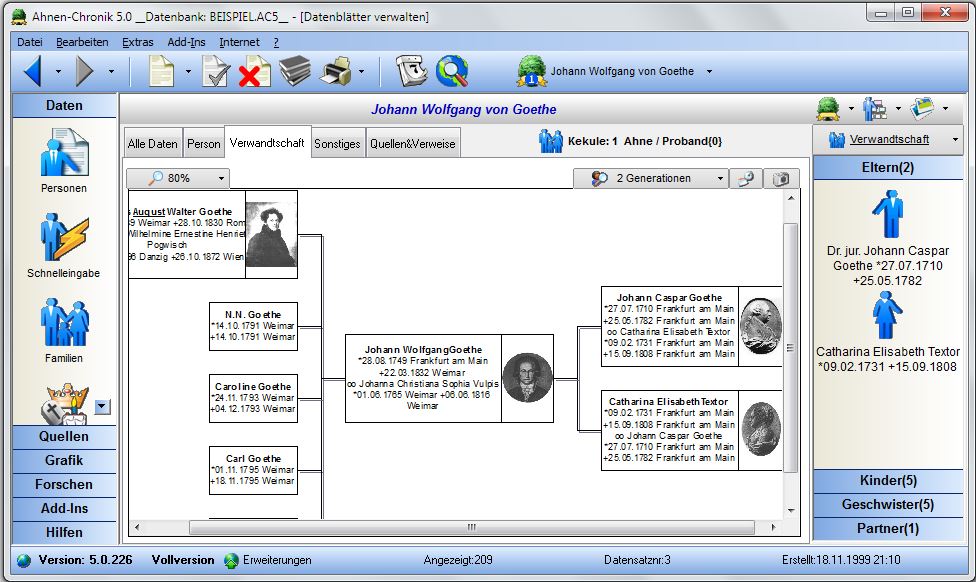Viewport: 976px width, 582px height.
Task: Click the tree icon in header bar
Action: [828, 109]
